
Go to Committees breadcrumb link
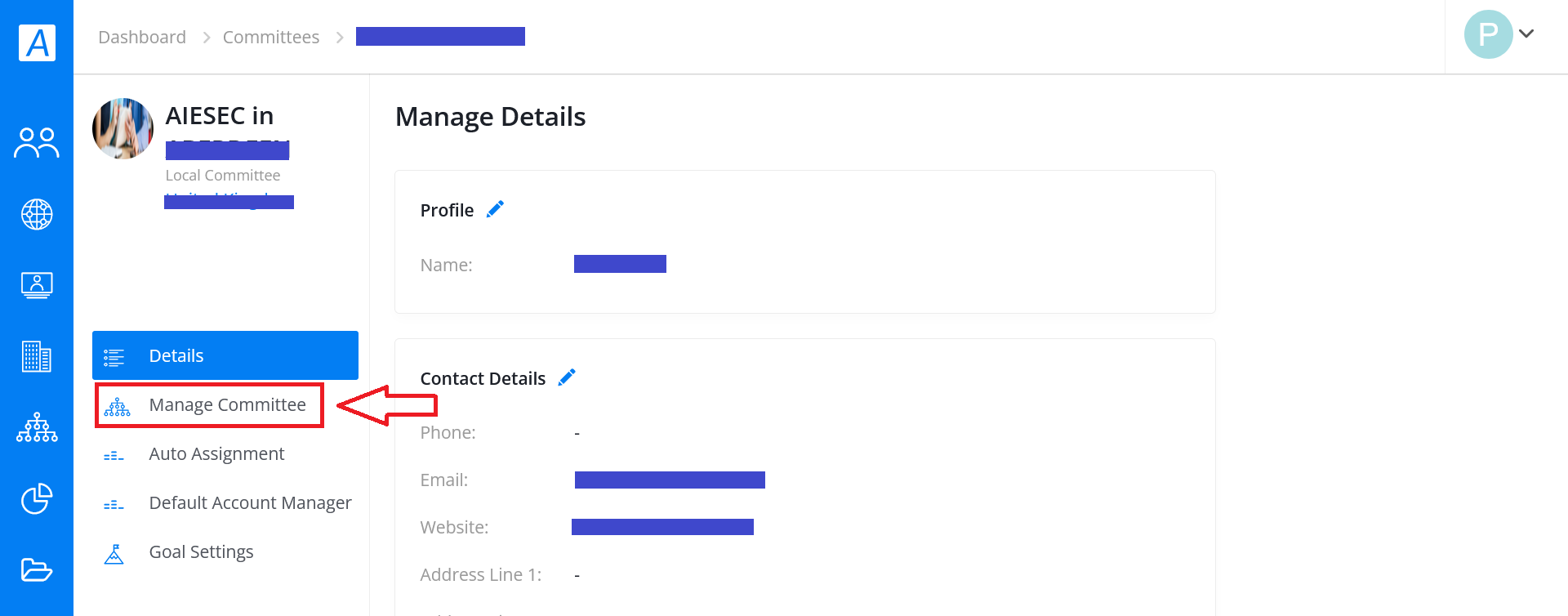271,38
